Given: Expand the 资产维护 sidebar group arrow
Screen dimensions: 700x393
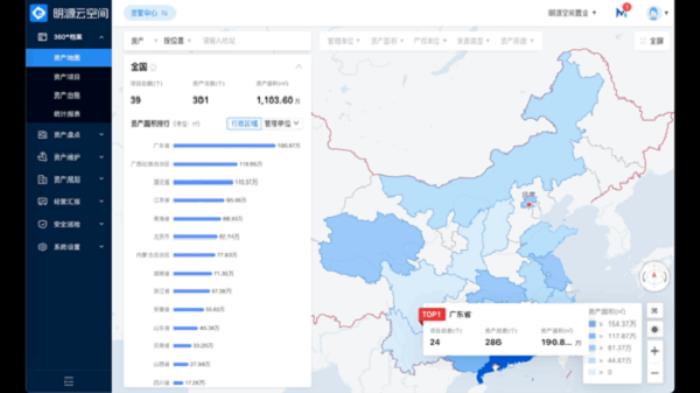Looking at the screenshot, I should click(x=101, y=157).
